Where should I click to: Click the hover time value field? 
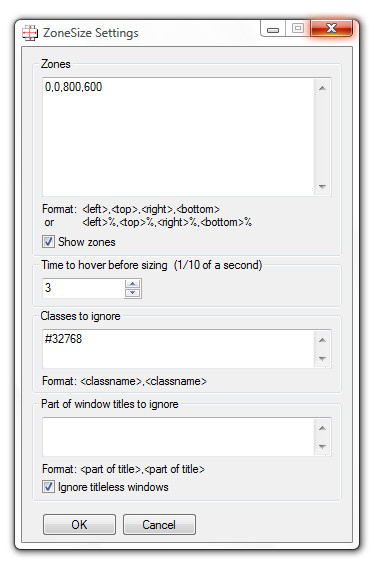(x=84, y=288)
